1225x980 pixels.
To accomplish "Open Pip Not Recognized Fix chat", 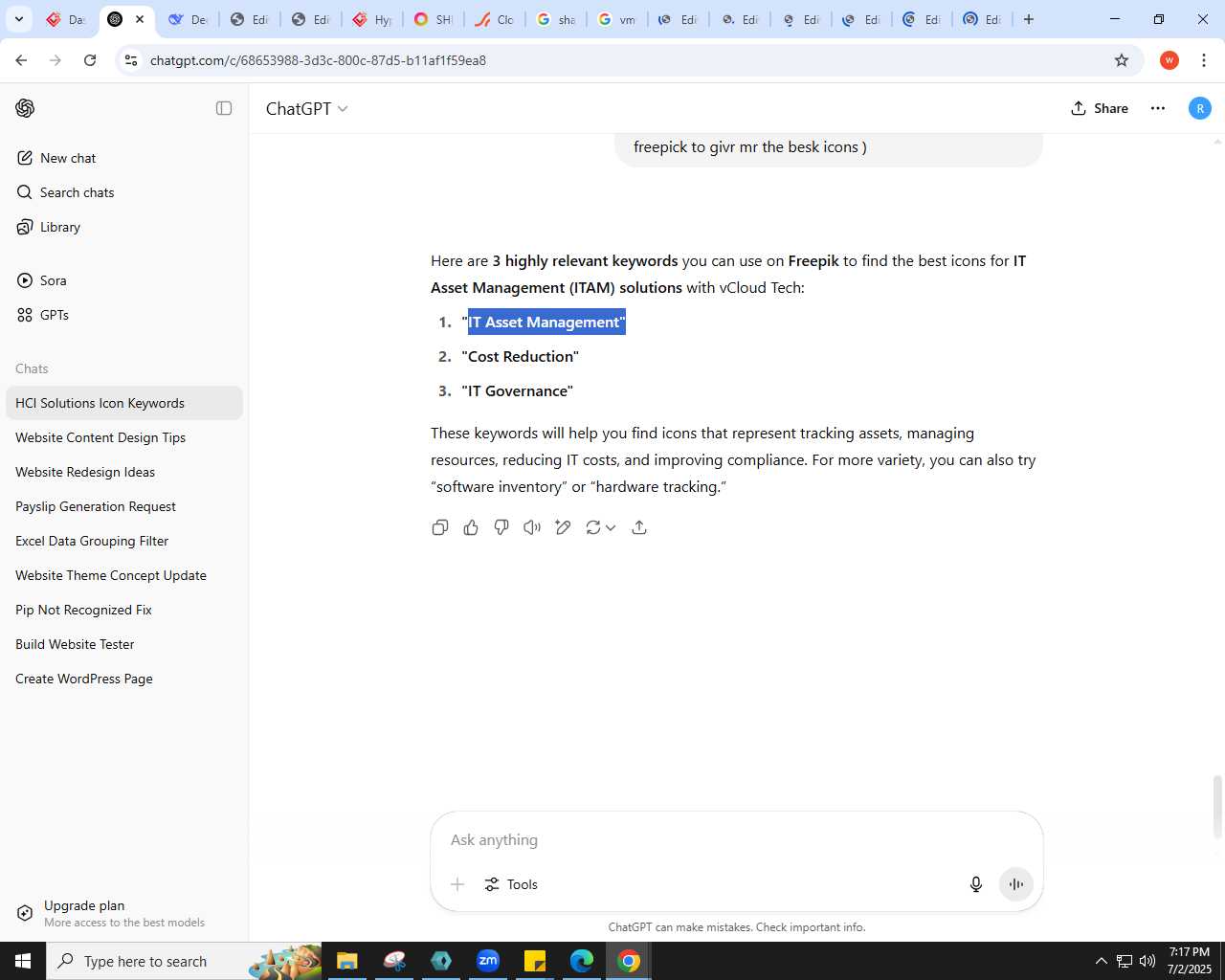I will (x=124, y=610).
